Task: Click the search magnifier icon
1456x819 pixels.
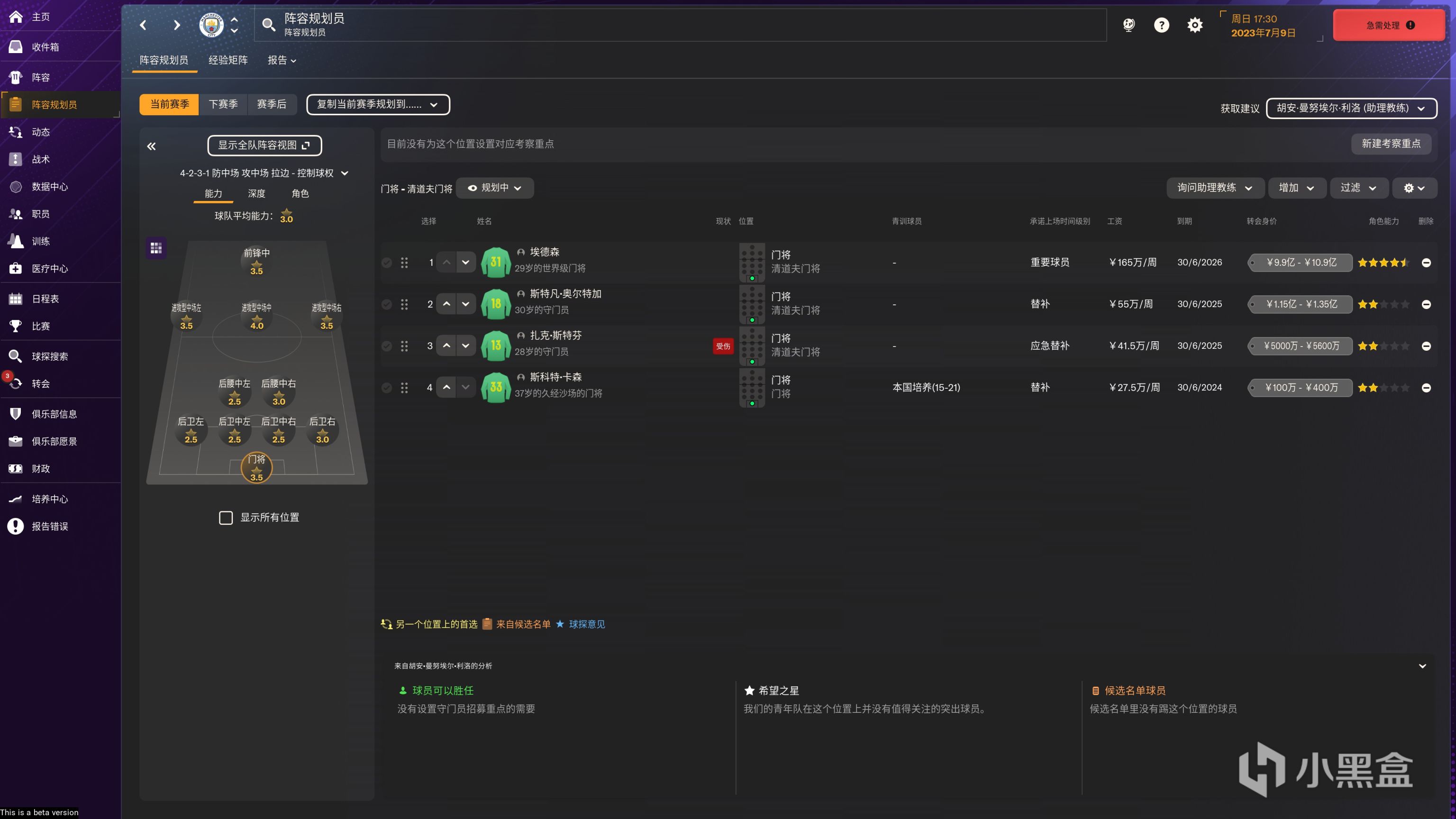Action: tap(269, 25)
